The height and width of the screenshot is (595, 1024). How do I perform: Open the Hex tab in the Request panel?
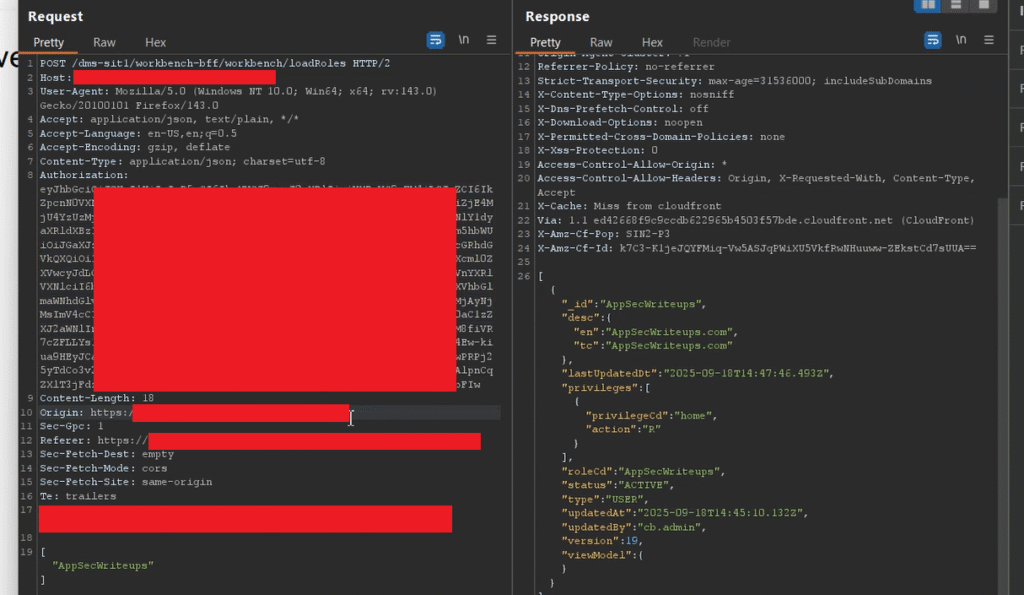point(155,43)
